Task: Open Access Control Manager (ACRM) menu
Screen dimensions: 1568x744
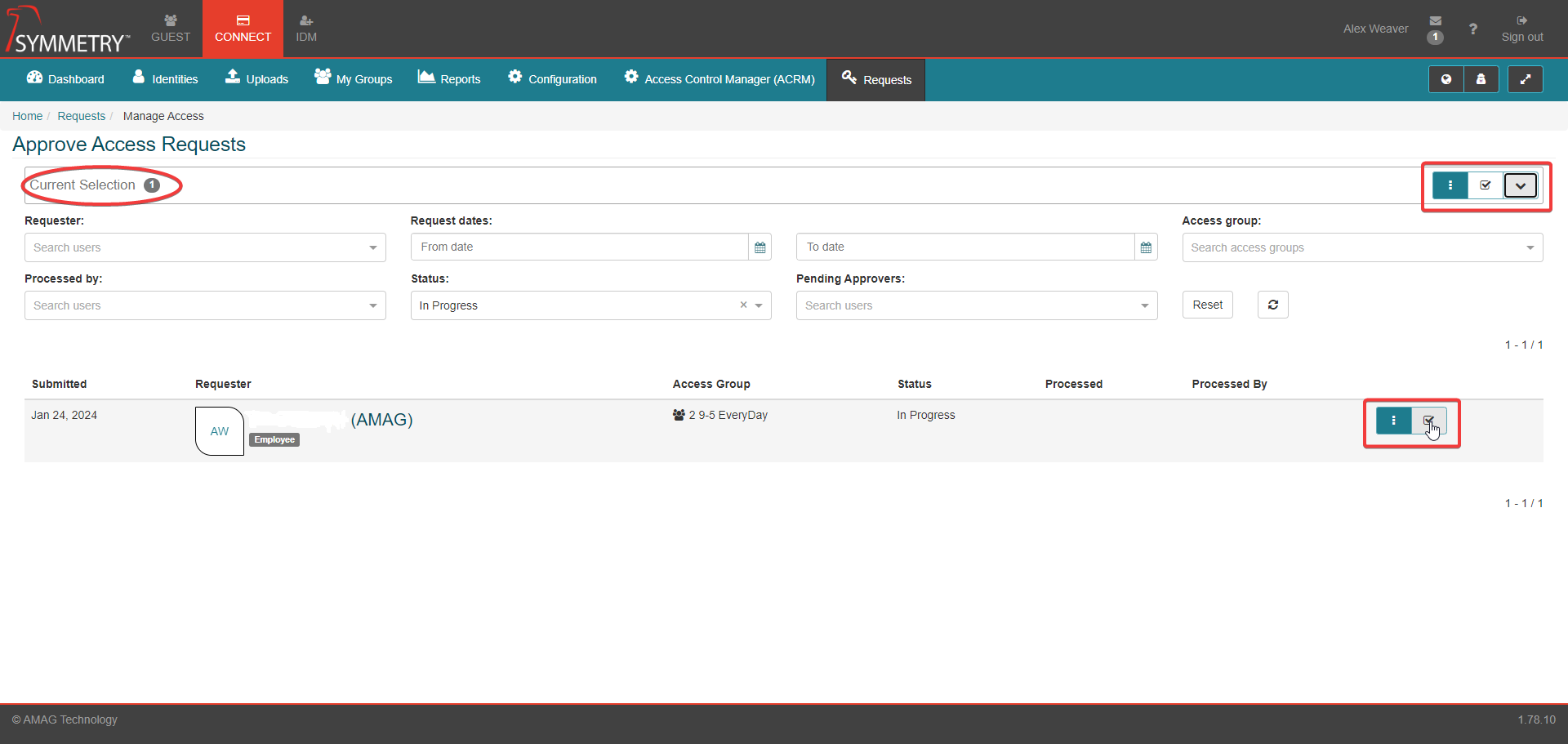Action: [719, 79]
